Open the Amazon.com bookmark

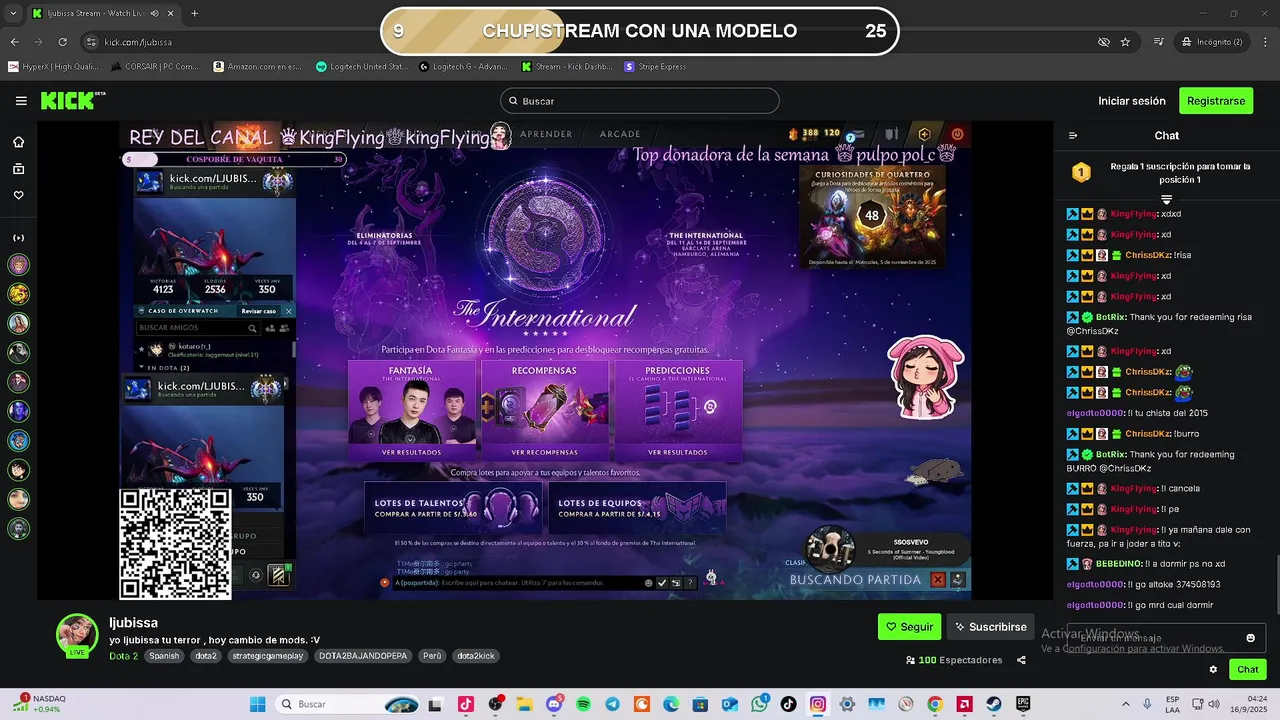(257, 67)
